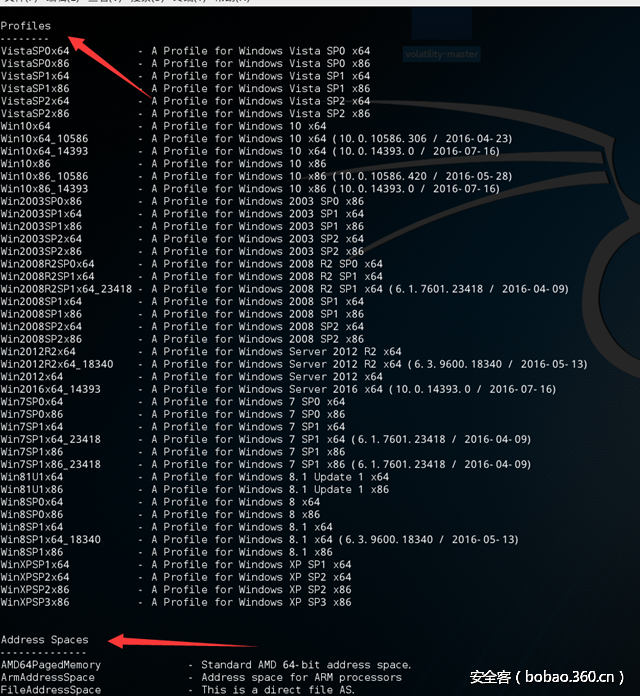The height and width of the screenshot is (696, 640).
Task: Select the "Win7SP1x86_23418" profile name
Action: coord(51,464)
